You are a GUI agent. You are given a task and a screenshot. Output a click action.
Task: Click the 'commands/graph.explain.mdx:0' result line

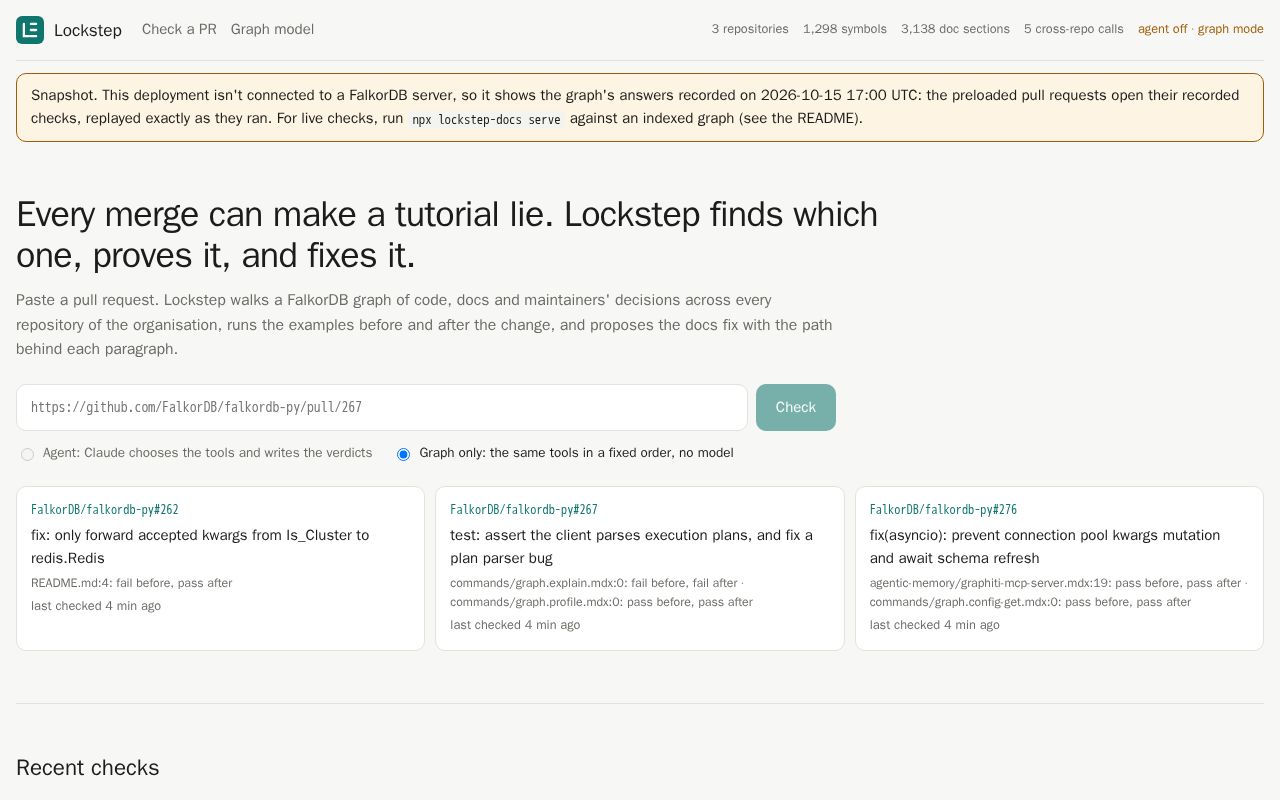click(597, 583)
